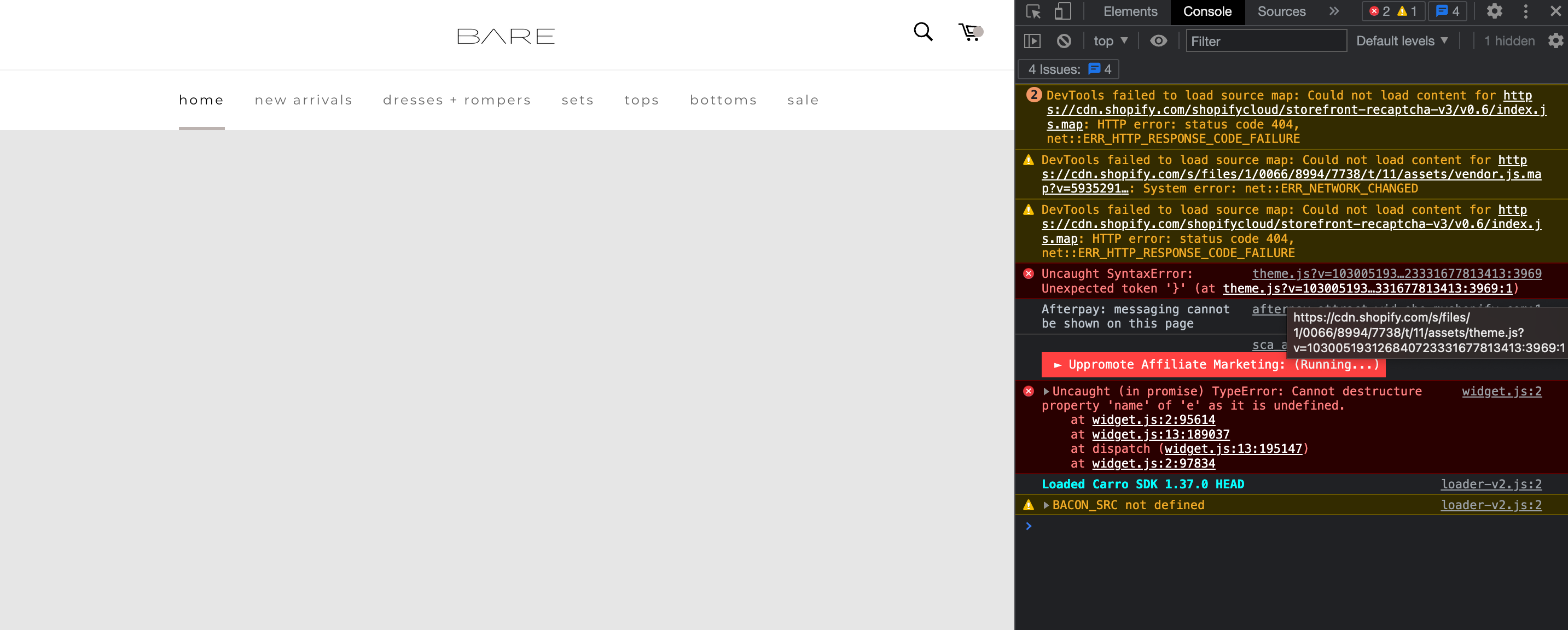
Task: Click the search magnifier in site header
Action: point(923,32)
